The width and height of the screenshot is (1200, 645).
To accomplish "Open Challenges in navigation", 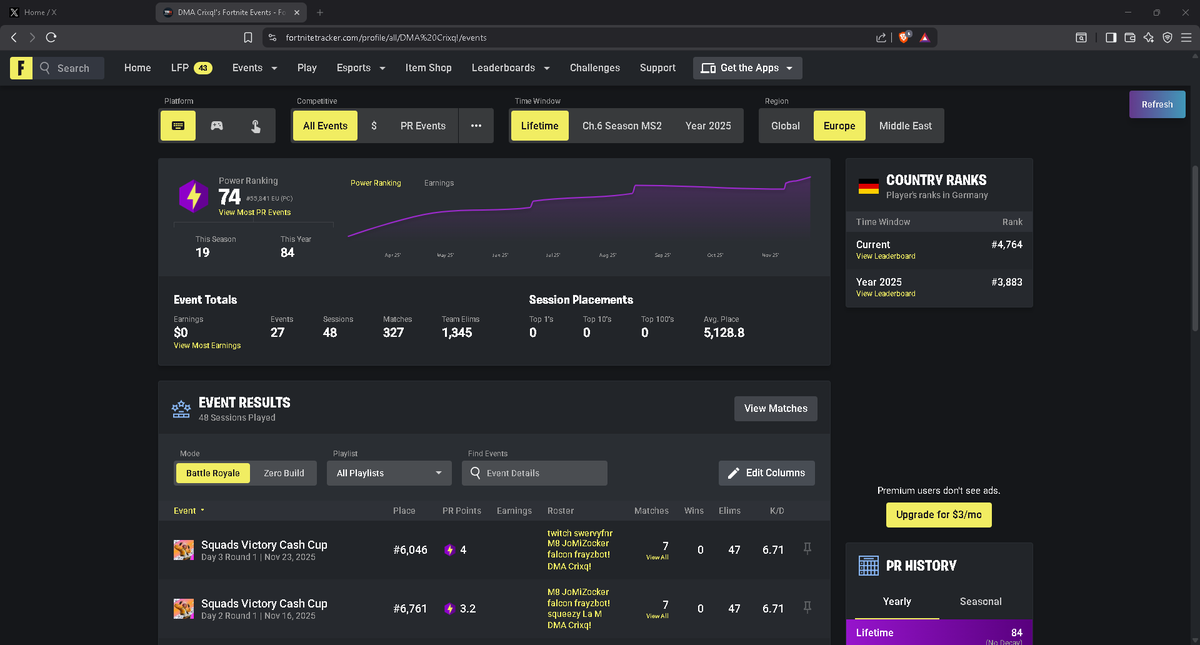I will pos(595,68).
